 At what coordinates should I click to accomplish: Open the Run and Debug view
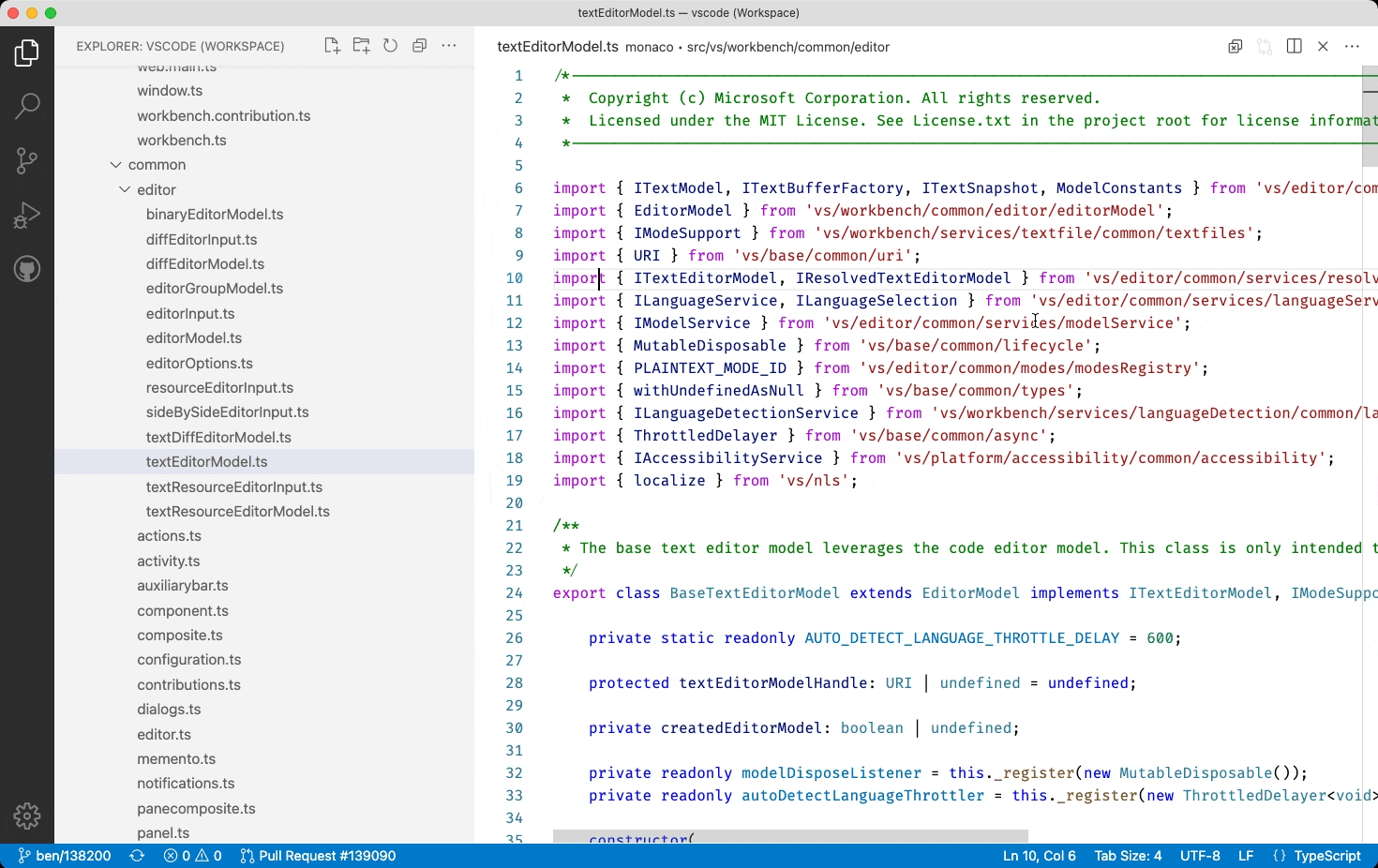tap(27, 215)
